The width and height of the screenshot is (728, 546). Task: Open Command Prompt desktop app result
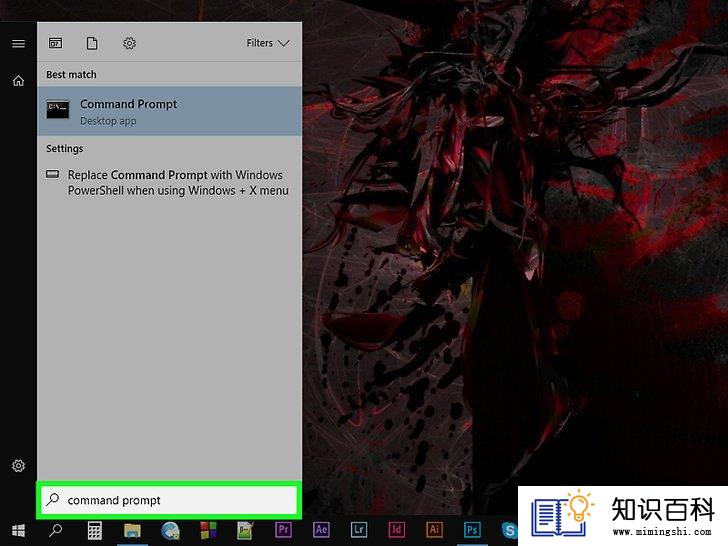tap(169, 111)
